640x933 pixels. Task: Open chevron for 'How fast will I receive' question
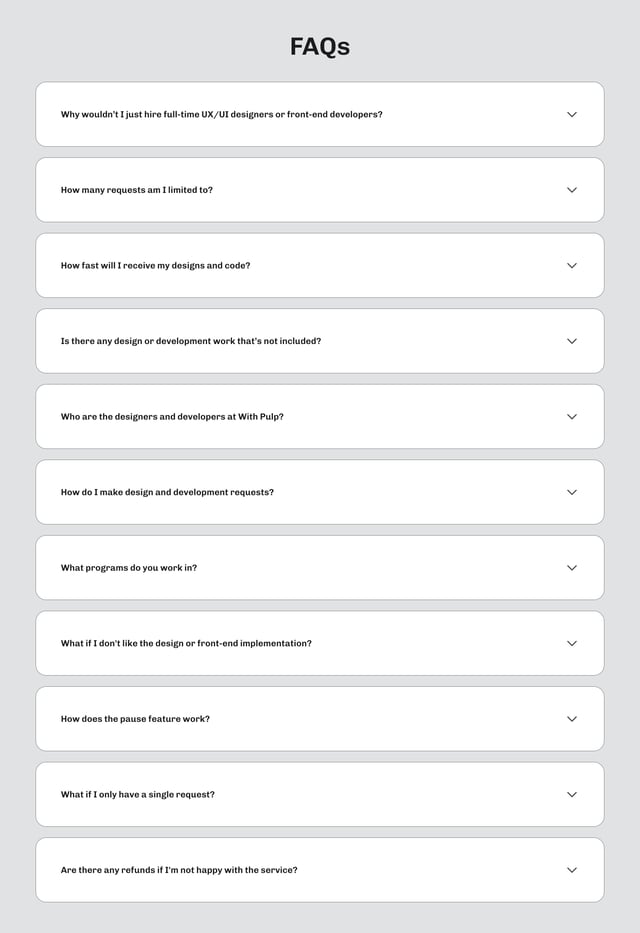tap(572, 266)
